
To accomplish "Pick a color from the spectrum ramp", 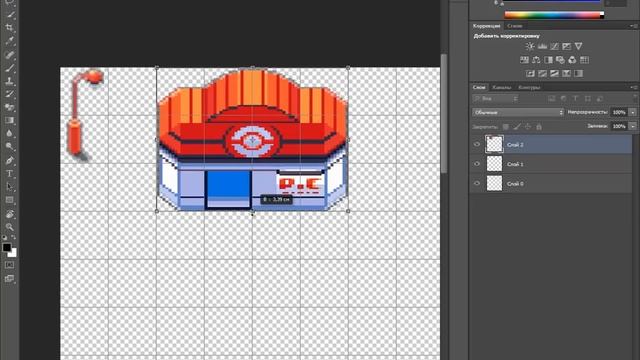I will (x=554, y=15).
